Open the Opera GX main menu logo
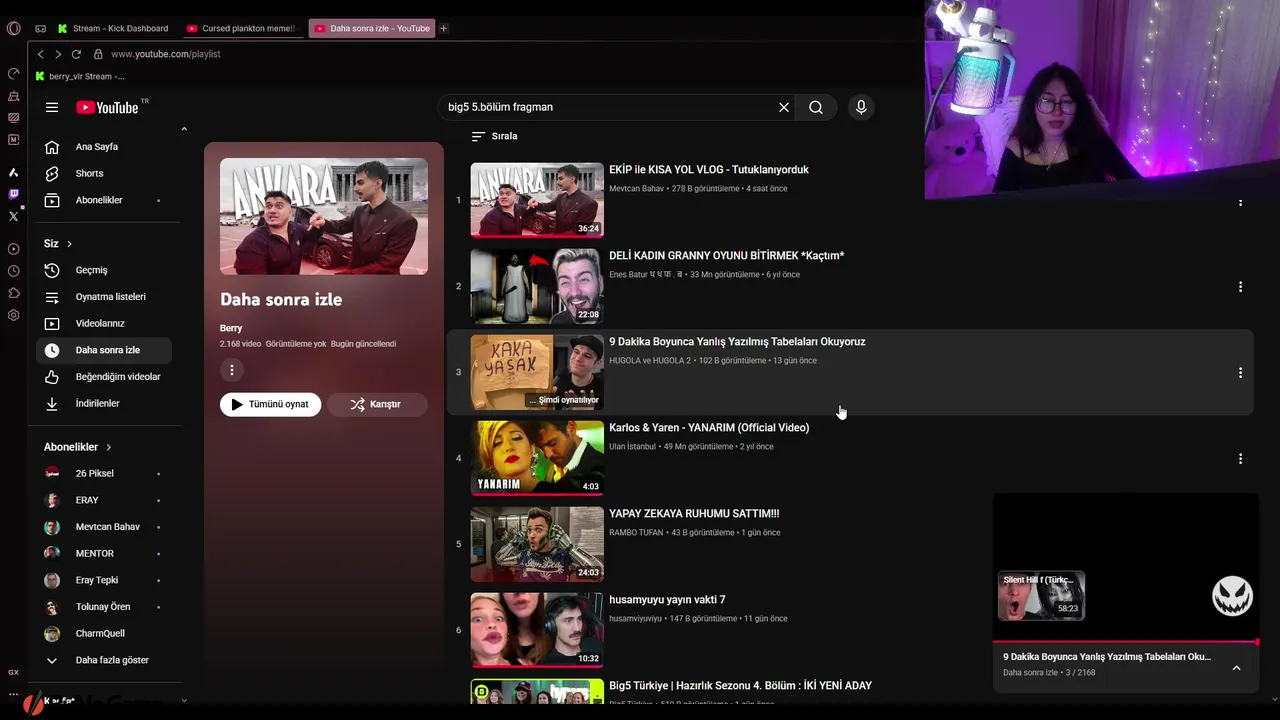 (x=13, y=28)
